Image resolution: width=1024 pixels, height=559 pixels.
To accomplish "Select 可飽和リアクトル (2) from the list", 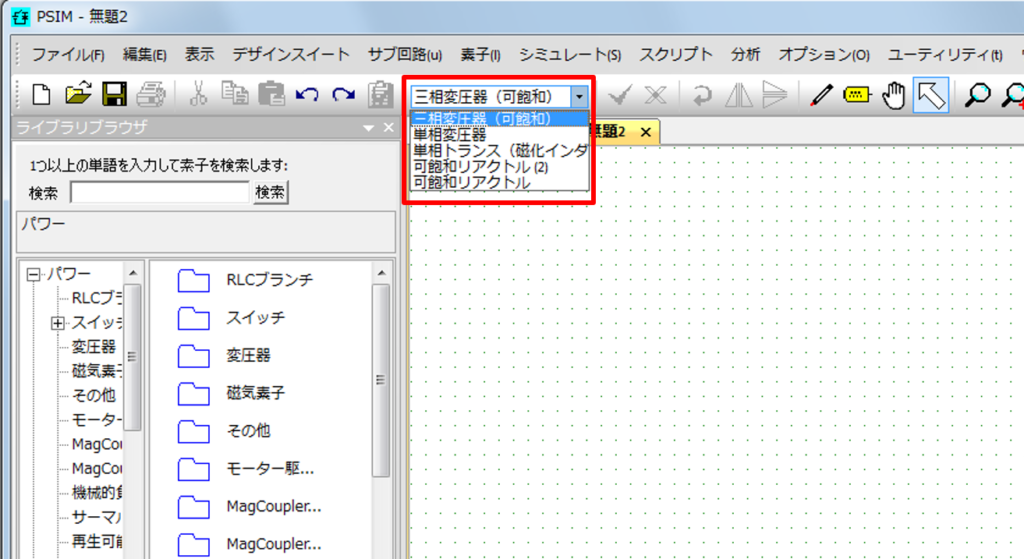I will [500, 167].
